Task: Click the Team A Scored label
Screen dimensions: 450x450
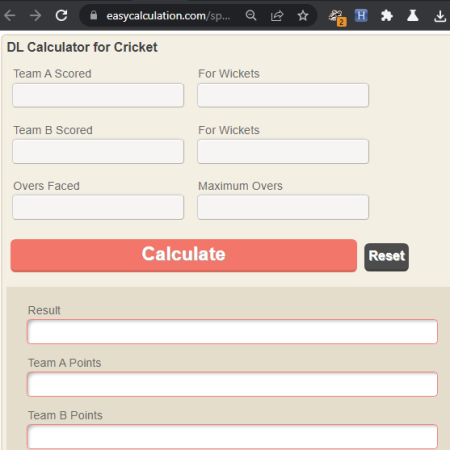Action: [52, 74]
